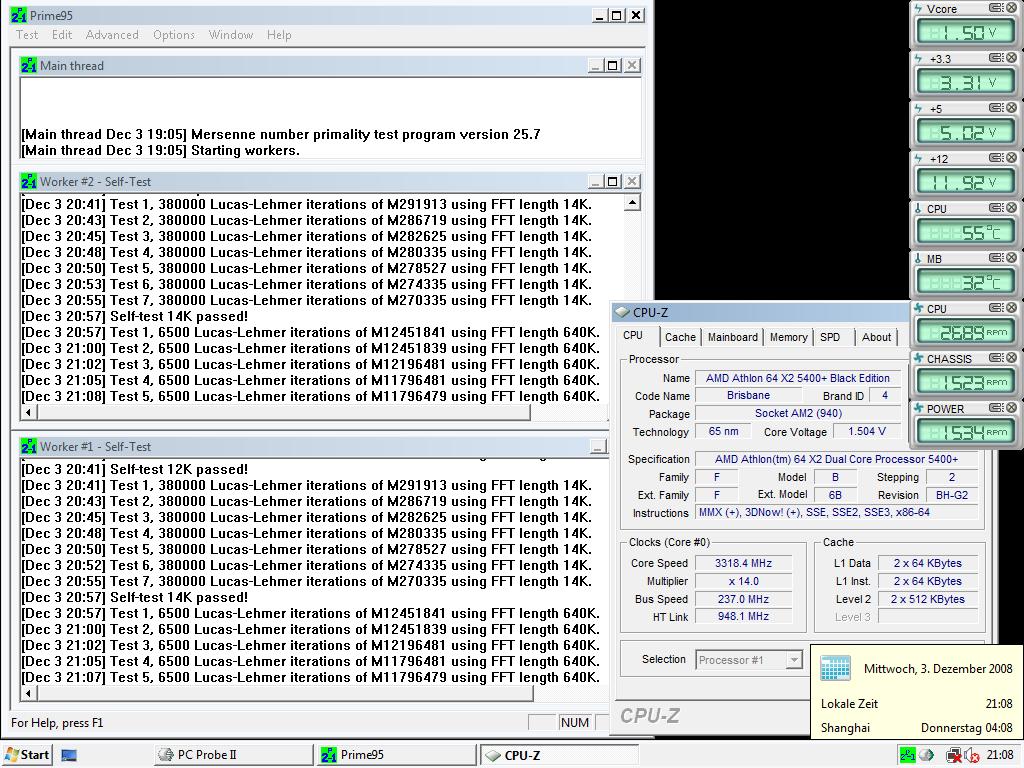Open settings icon on the POWER fan panel
This screenshot has height=768, width=1024.
[x=996, y=408]
